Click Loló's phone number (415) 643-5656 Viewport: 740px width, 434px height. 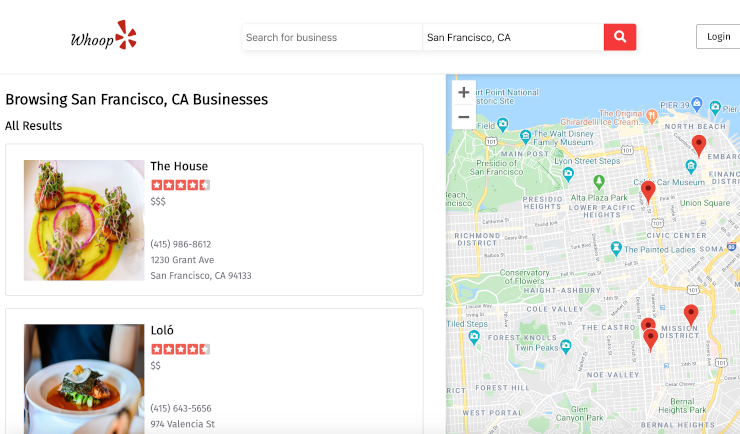coord(181,409)
